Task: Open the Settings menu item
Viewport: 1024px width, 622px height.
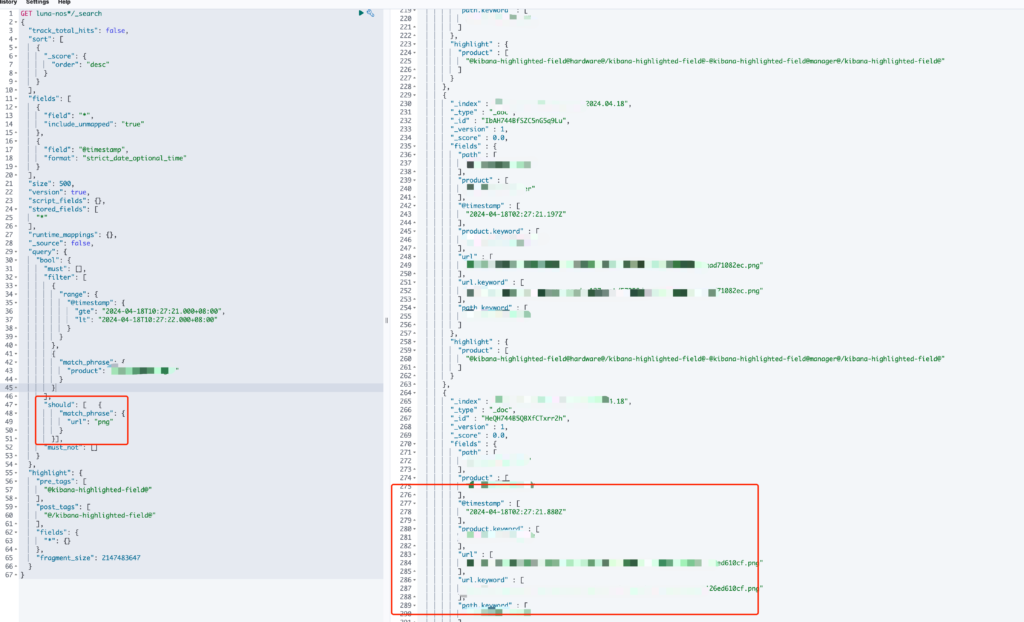Action: coord(37,3)
